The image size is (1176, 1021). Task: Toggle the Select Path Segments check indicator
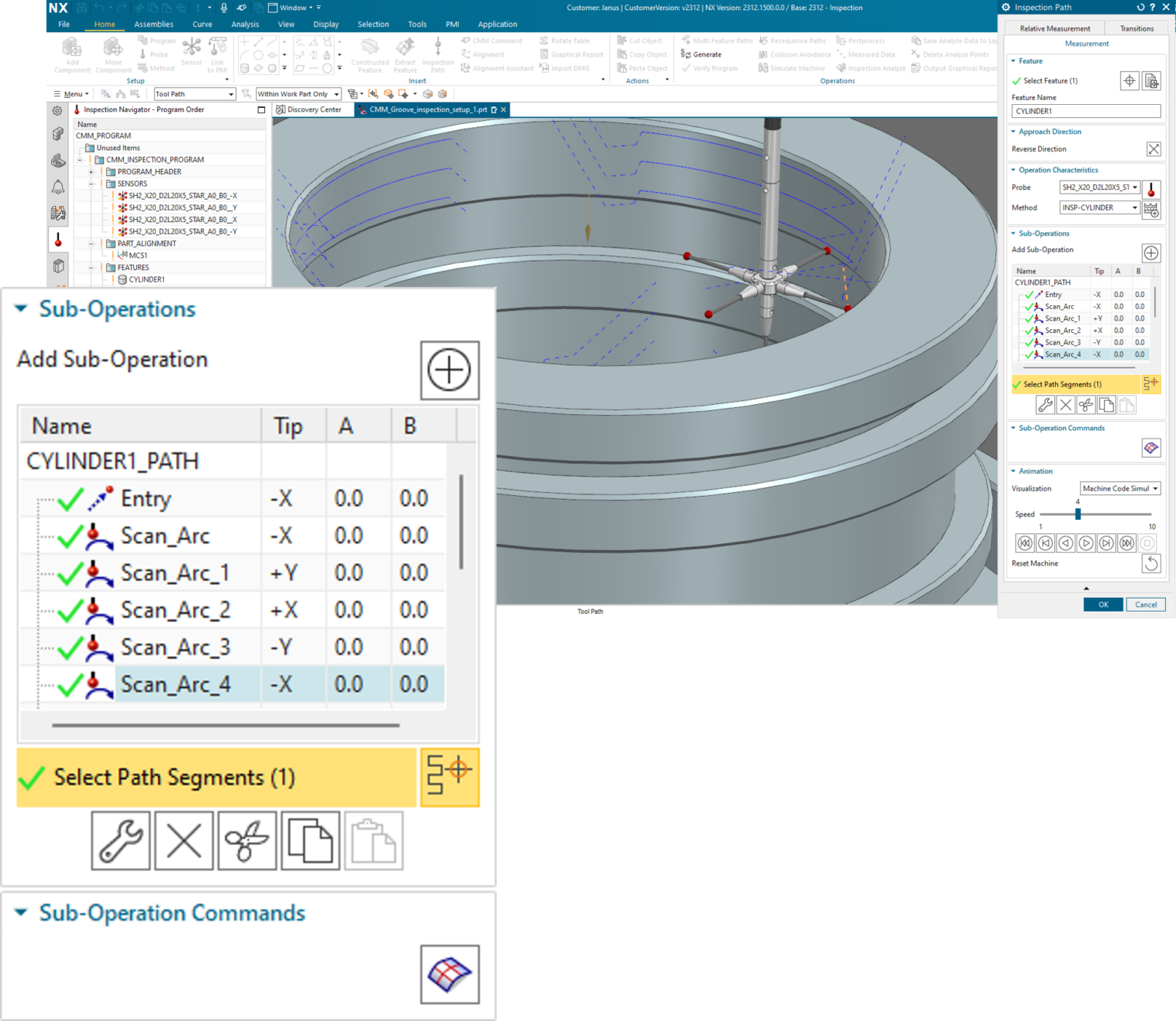[x=31, y=777]
